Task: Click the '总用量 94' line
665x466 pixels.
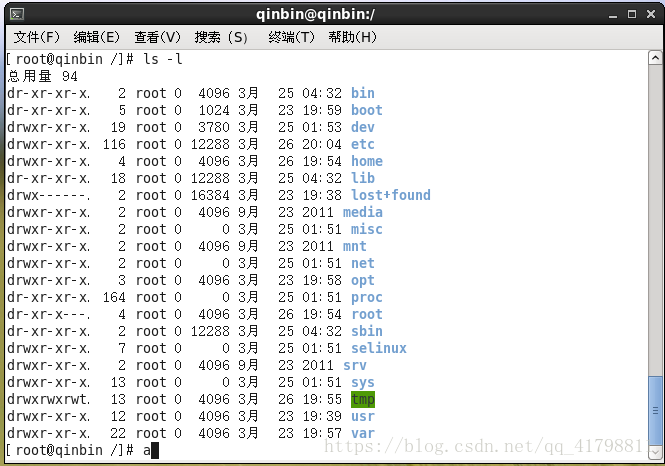Action: [x=42, y=76]
